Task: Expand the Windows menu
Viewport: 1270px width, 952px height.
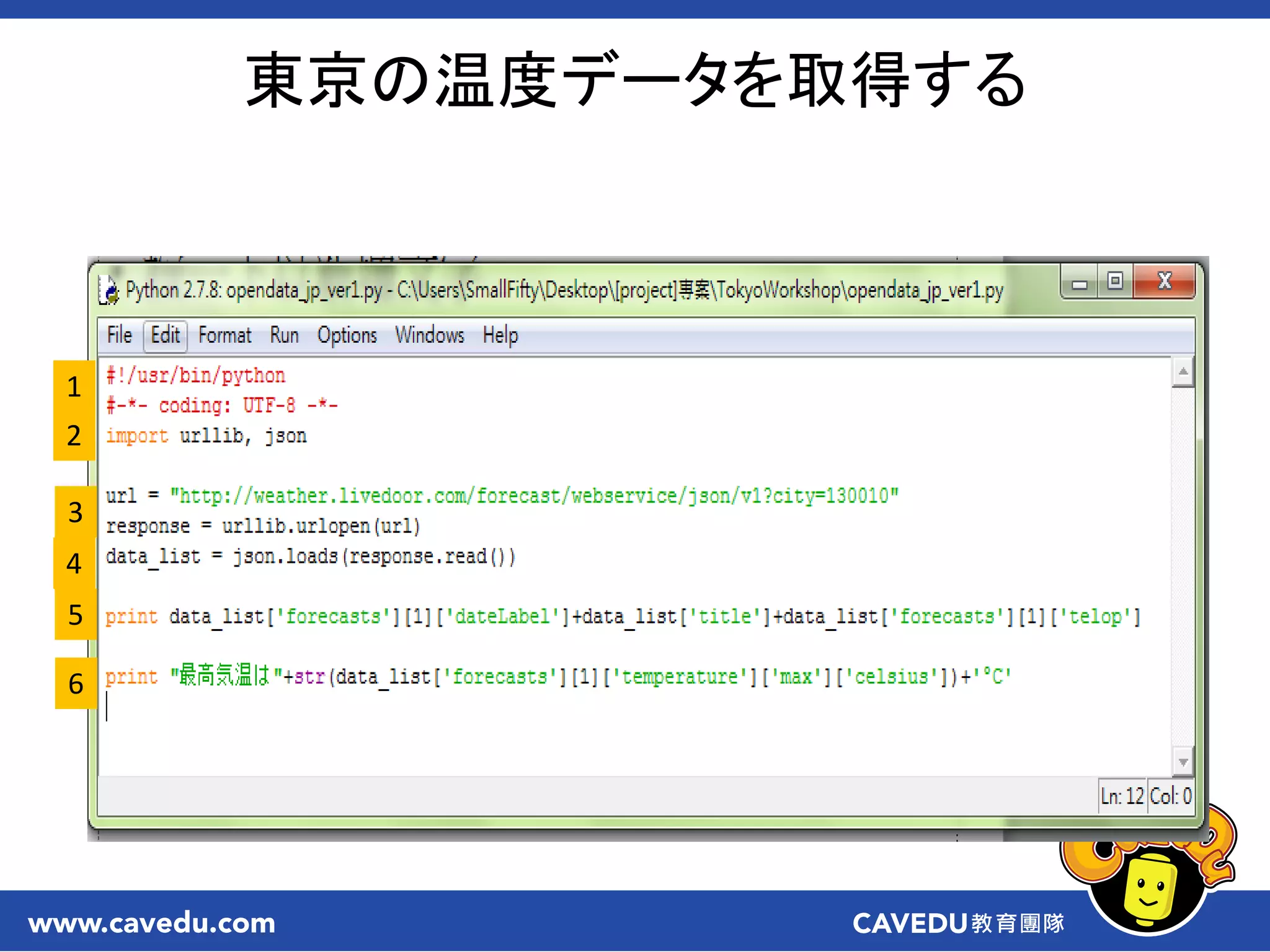Action: tap(429, 335)
